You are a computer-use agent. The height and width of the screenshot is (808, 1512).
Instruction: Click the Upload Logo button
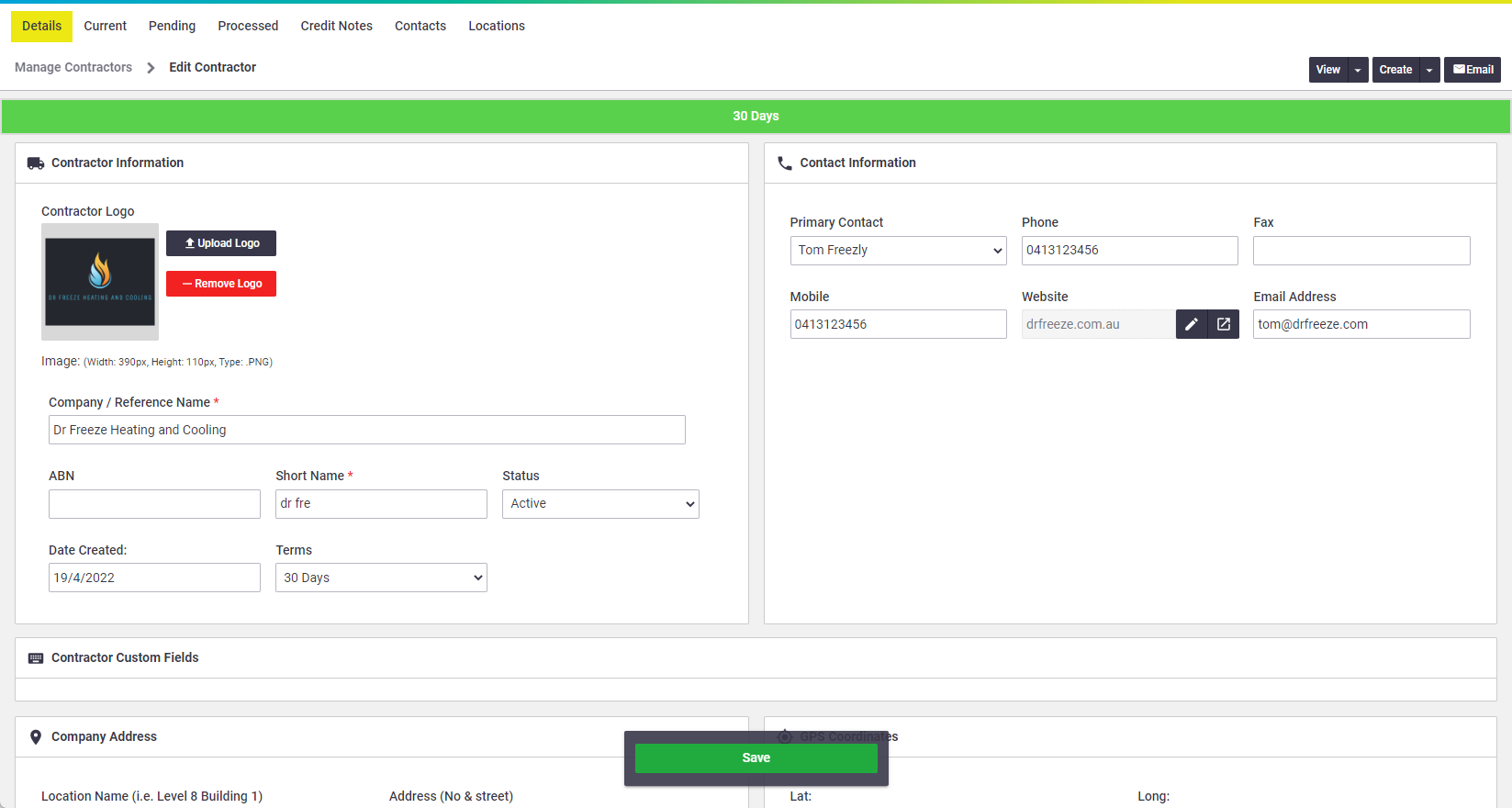point(221,243)
